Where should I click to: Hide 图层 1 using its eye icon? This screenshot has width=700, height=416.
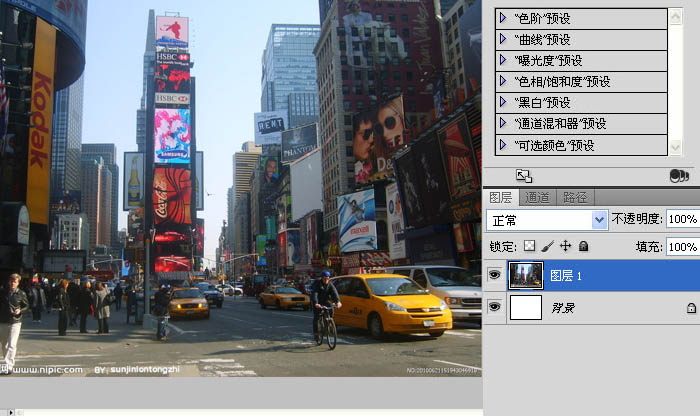[x=493, y=275]
